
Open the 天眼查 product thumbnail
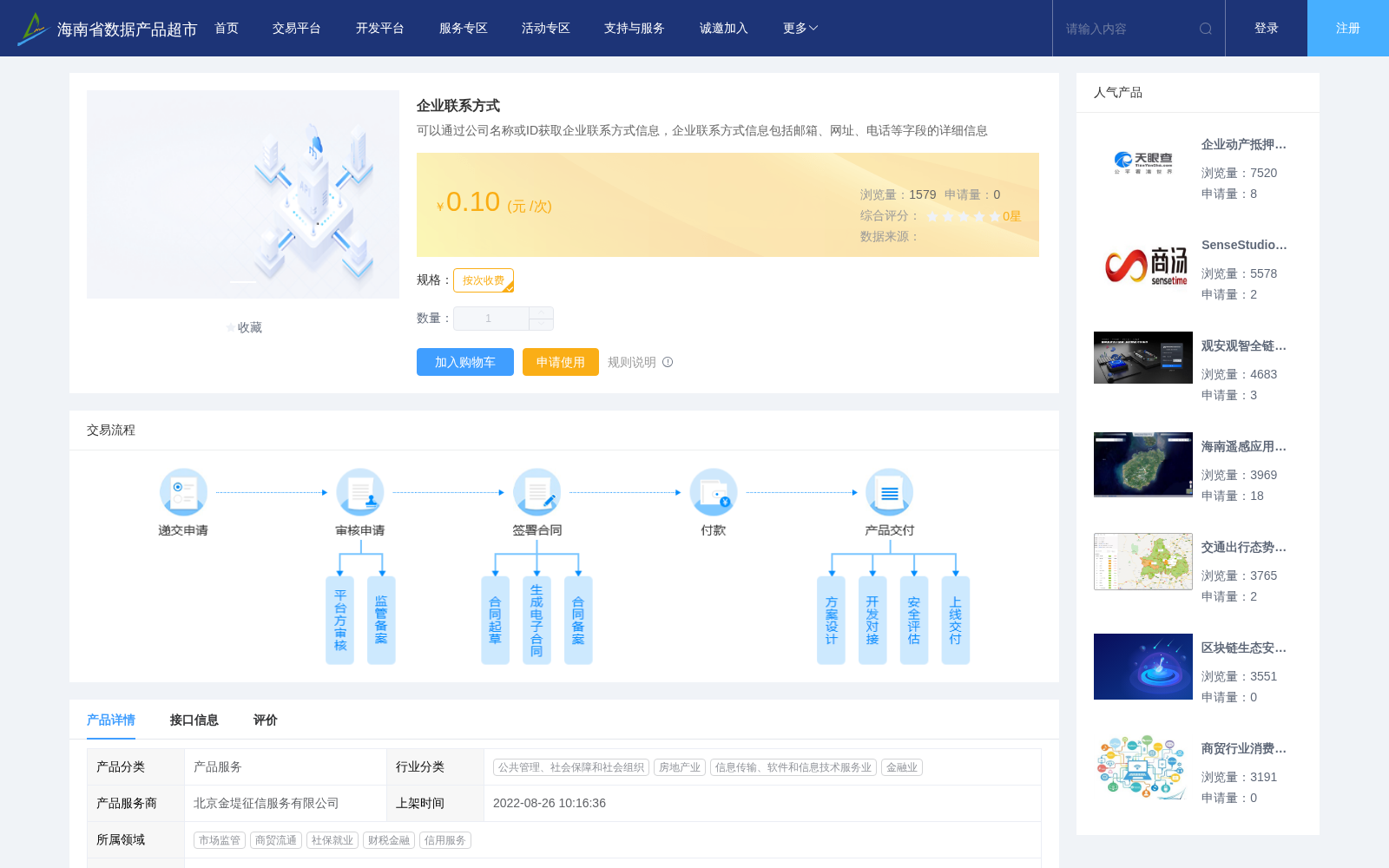(1143, 163)
